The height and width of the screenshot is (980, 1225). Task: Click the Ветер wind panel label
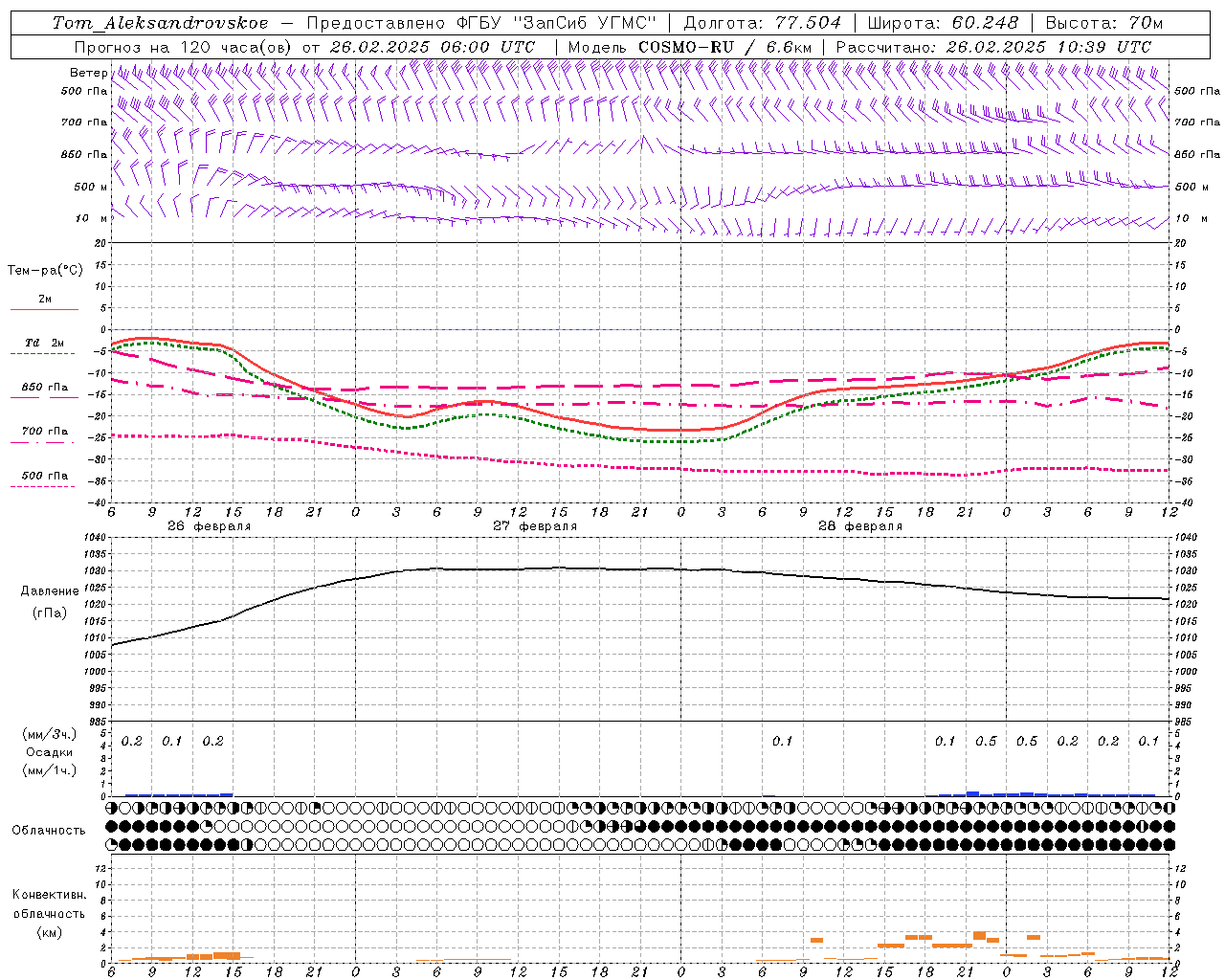click(x=89, y=73)
